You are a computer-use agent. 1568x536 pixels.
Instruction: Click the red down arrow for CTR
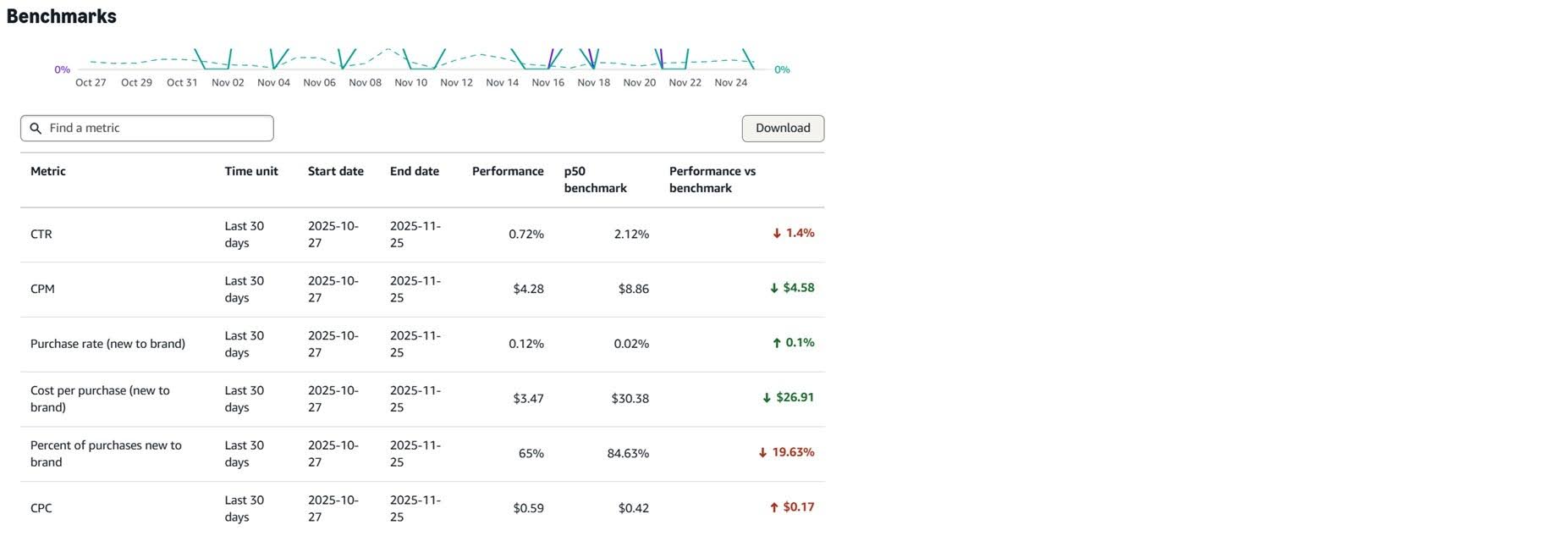point(777,233)
